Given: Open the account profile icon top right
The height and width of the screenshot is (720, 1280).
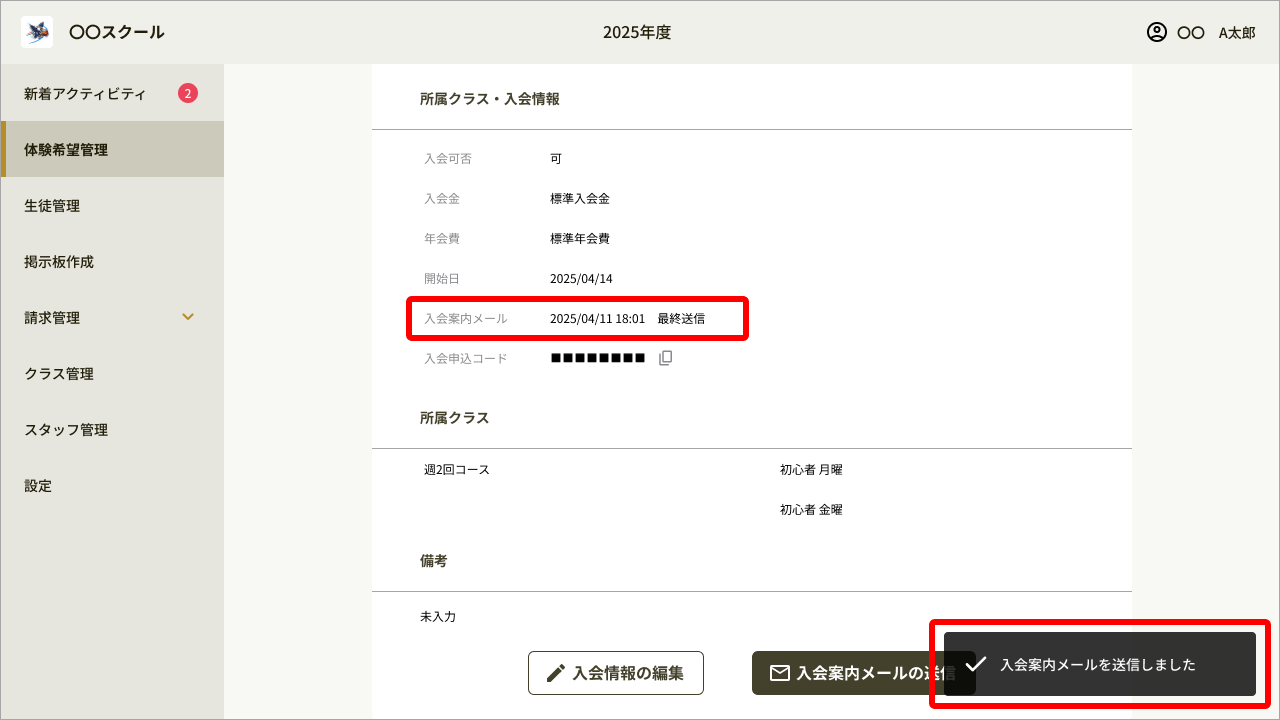Looking at the screenshot, I should (x=1155, y=32).
